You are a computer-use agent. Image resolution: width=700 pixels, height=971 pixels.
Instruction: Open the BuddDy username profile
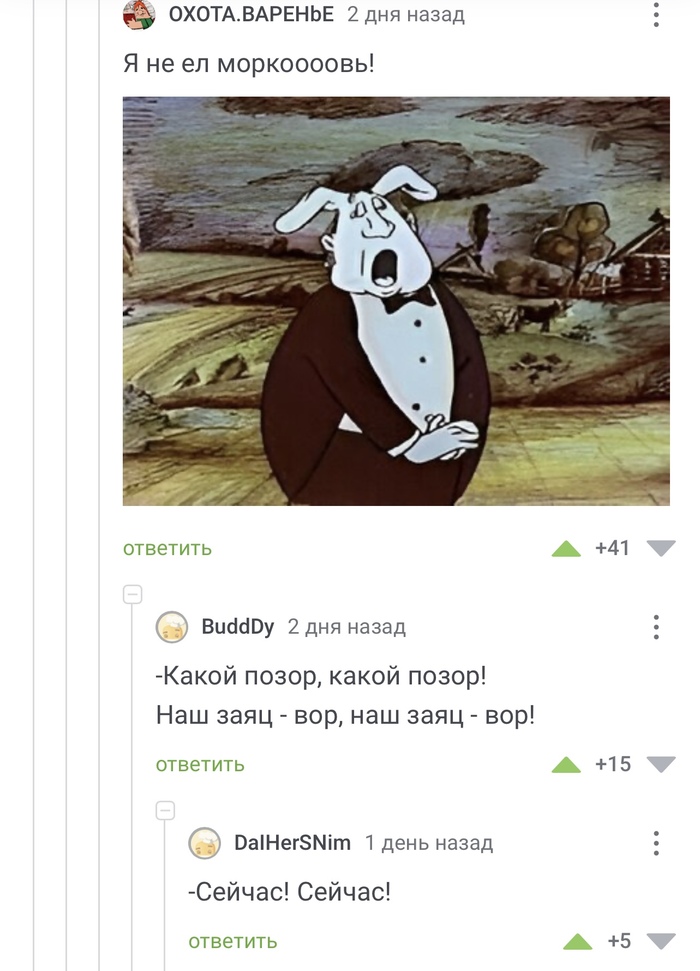(x=238, y=627)
